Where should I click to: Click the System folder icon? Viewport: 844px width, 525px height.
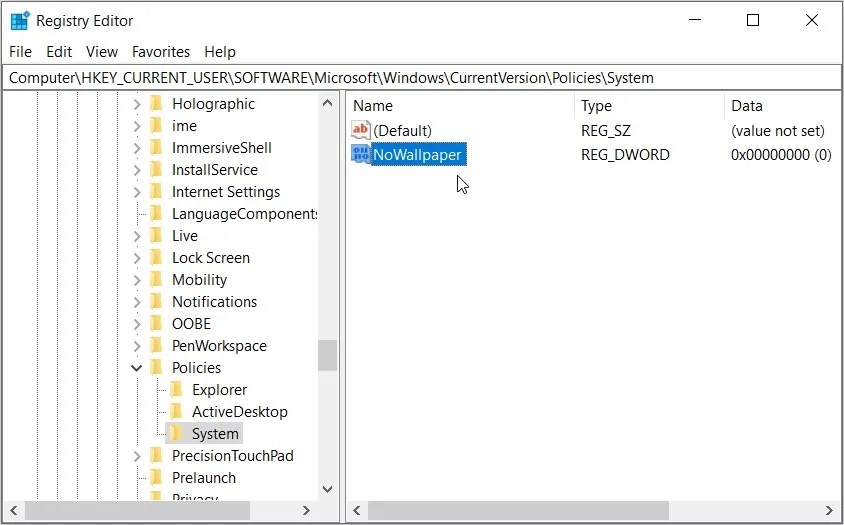(x=176, y=433)
